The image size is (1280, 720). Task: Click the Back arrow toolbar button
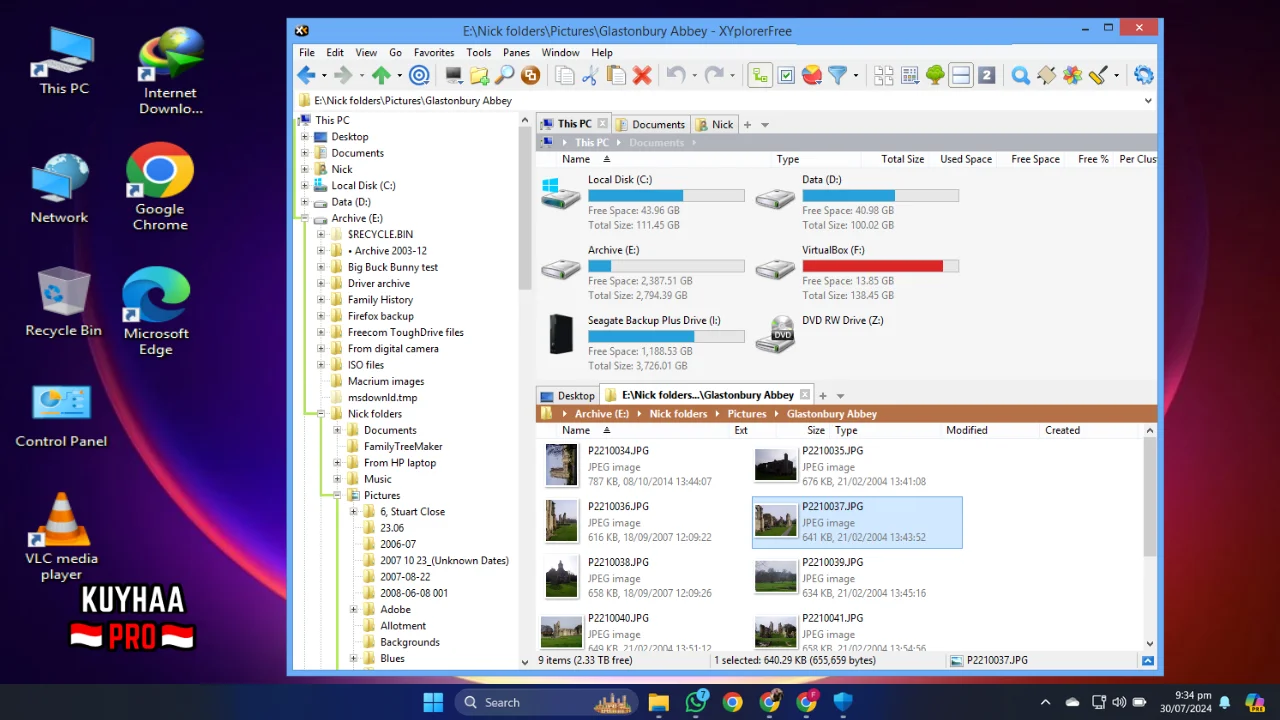click(x=306, y=75)
